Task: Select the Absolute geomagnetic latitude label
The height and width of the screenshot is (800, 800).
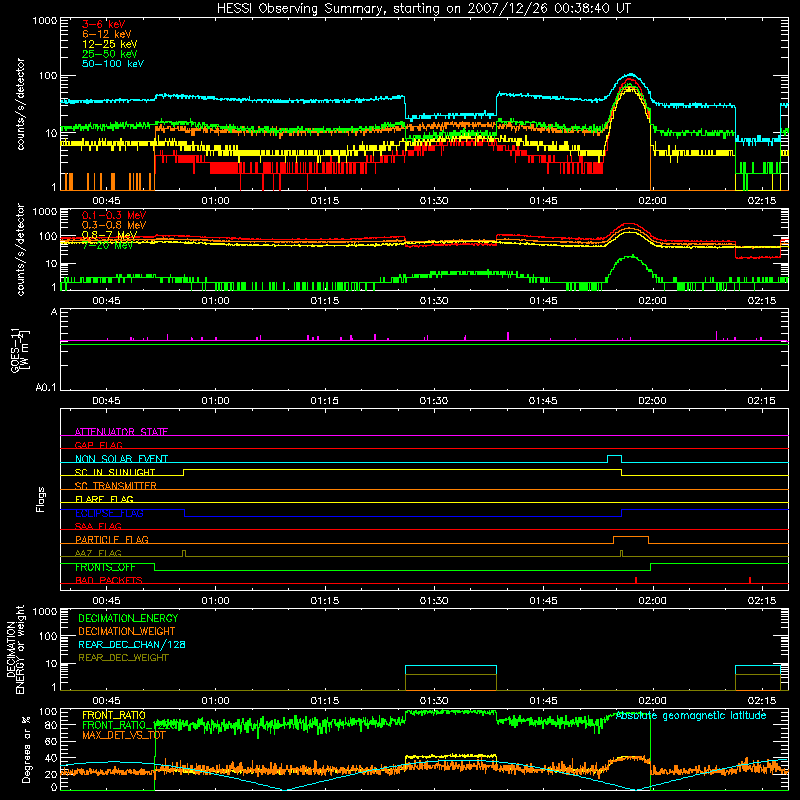Action: click(x=691, y=715)
